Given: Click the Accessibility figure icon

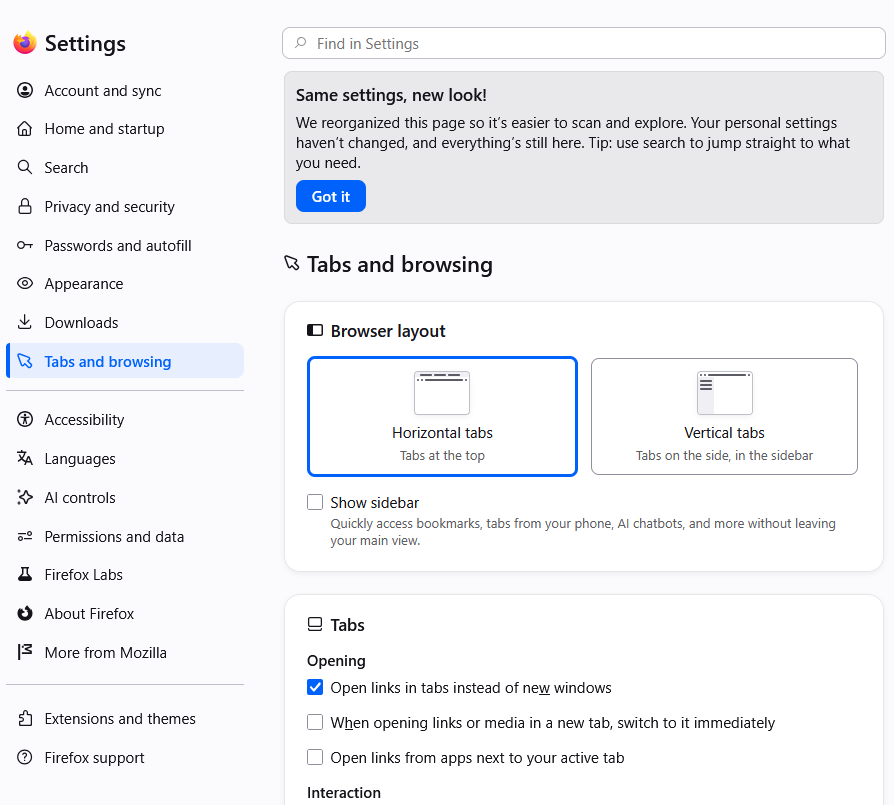Looking at the screenshot, I should click(x=25, y=419).
